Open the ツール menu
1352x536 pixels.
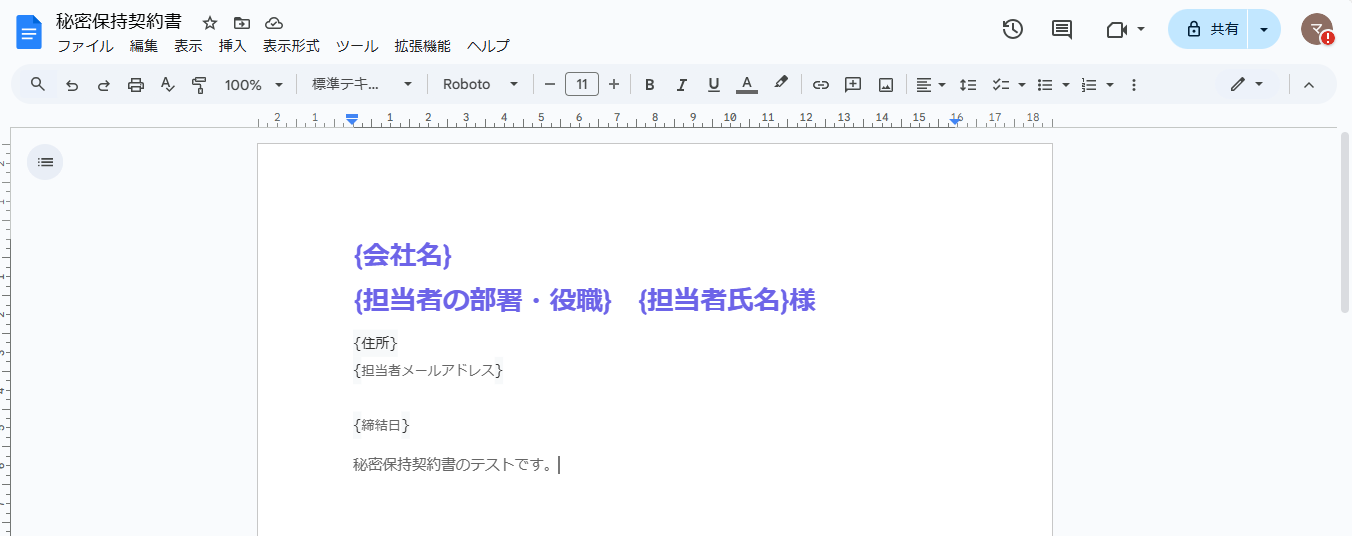tap(357, 46)
